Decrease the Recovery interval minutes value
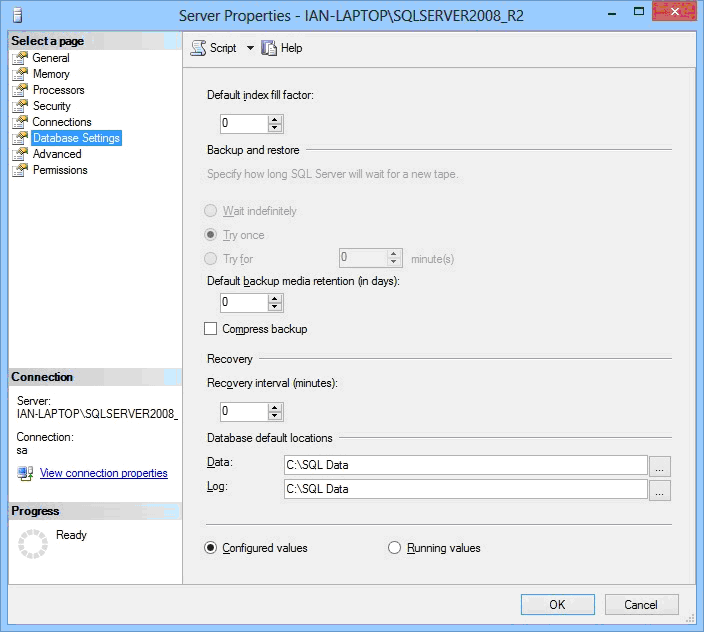The image size is (704, 632). pos(276,416)
